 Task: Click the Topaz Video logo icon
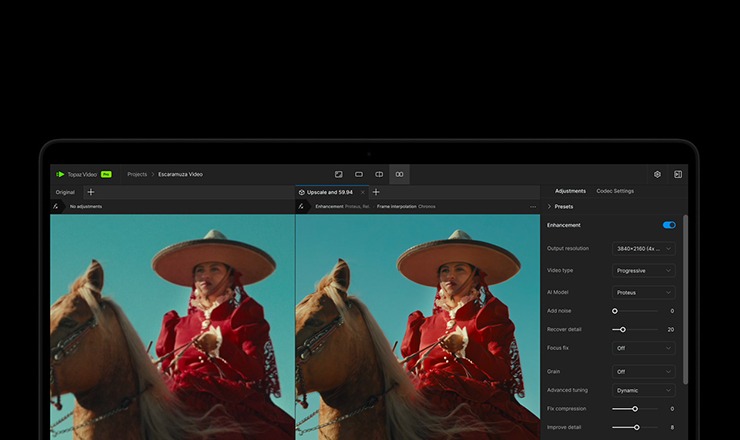(x=60, y=174)
